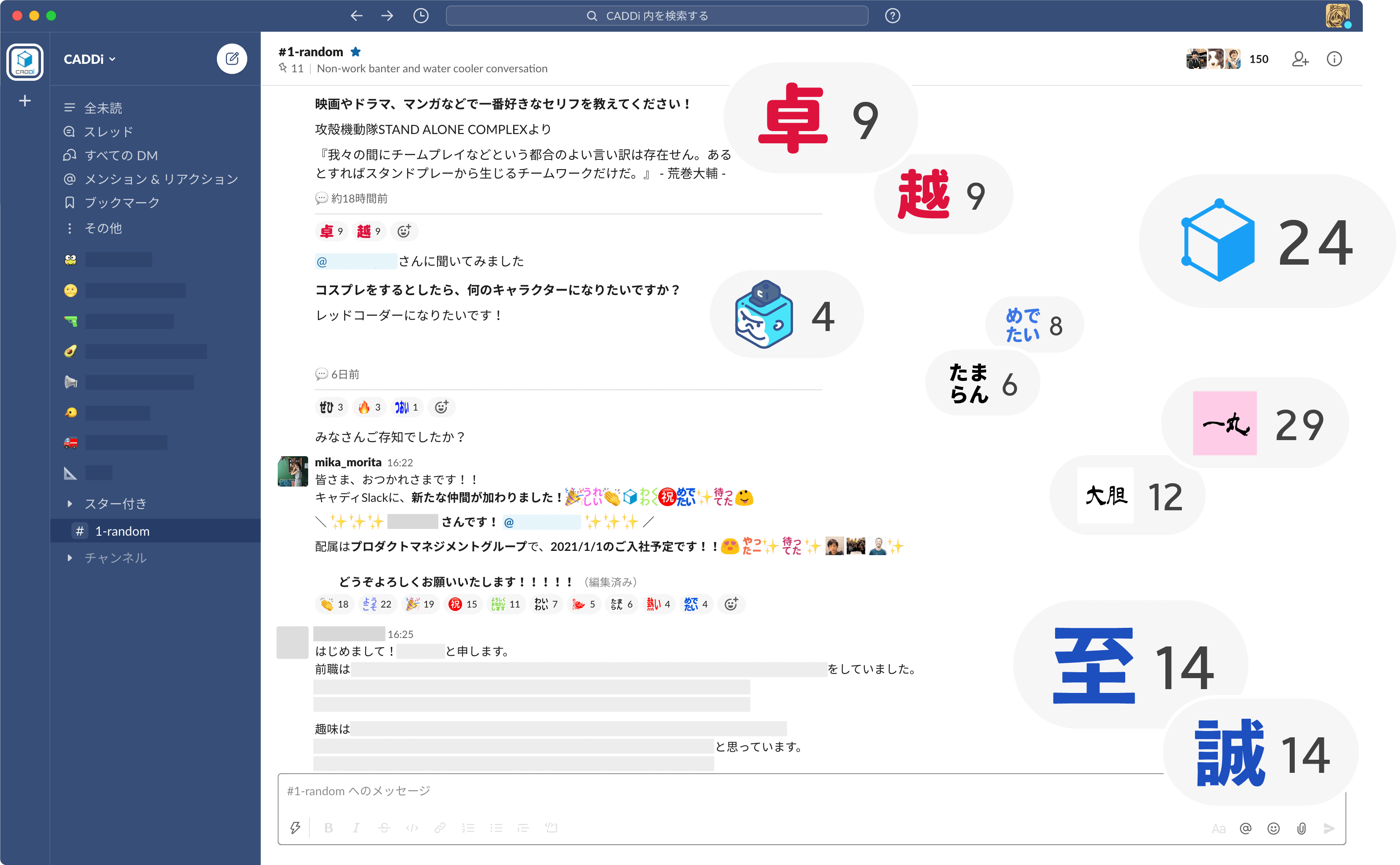Toggle the 卓 reaction with count 9

pyautogui.click(x=331, y=231)
